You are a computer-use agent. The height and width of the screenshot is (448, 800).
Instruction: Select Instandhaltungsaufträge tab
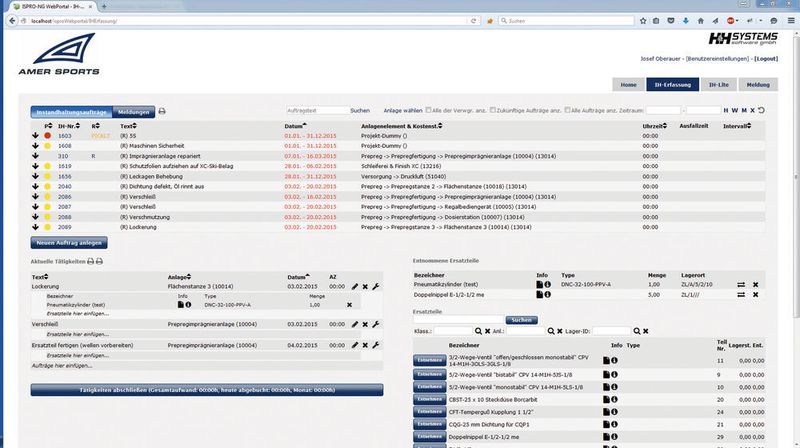pos(71,112)
